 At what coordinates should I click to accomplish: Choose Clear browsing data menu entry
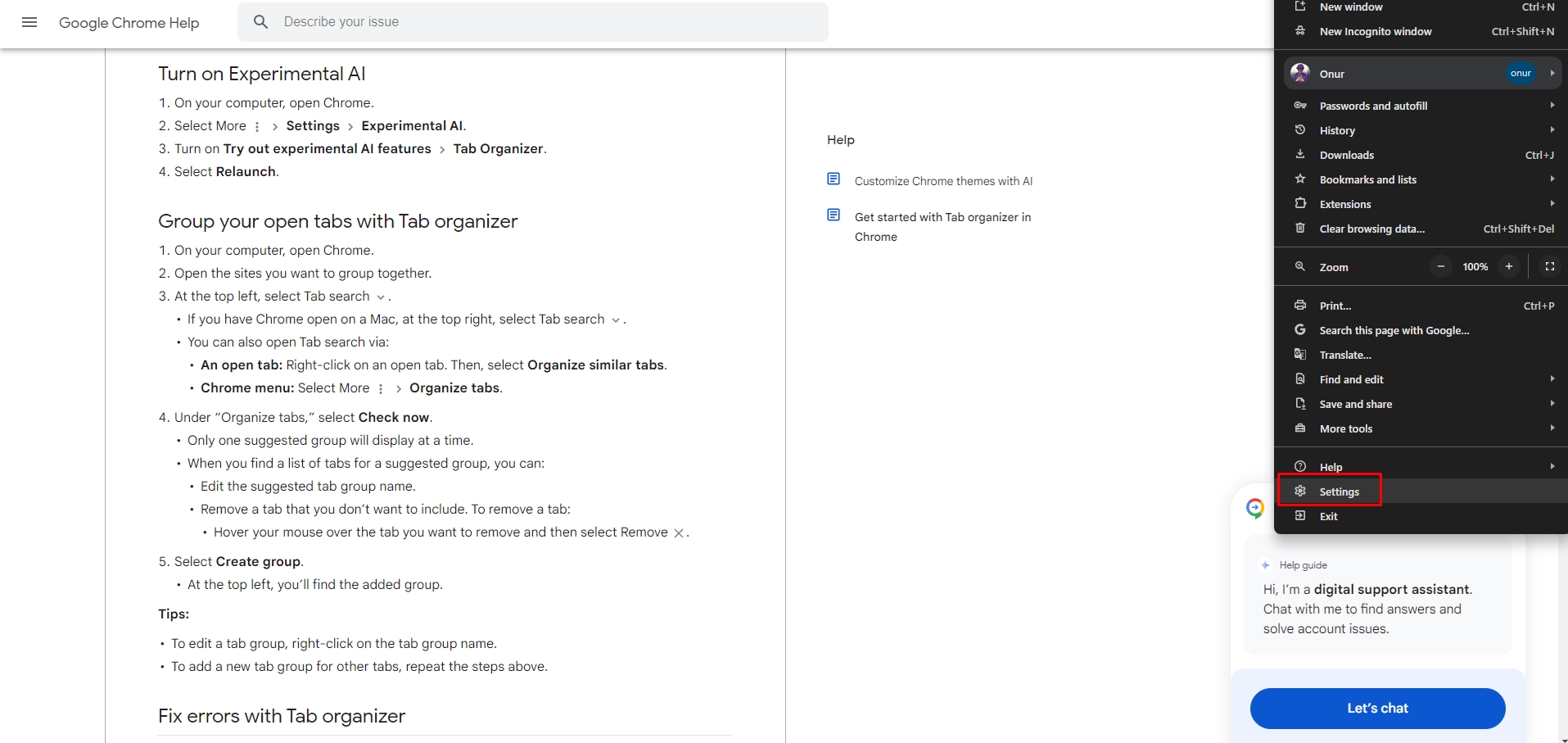[1423, 229]
